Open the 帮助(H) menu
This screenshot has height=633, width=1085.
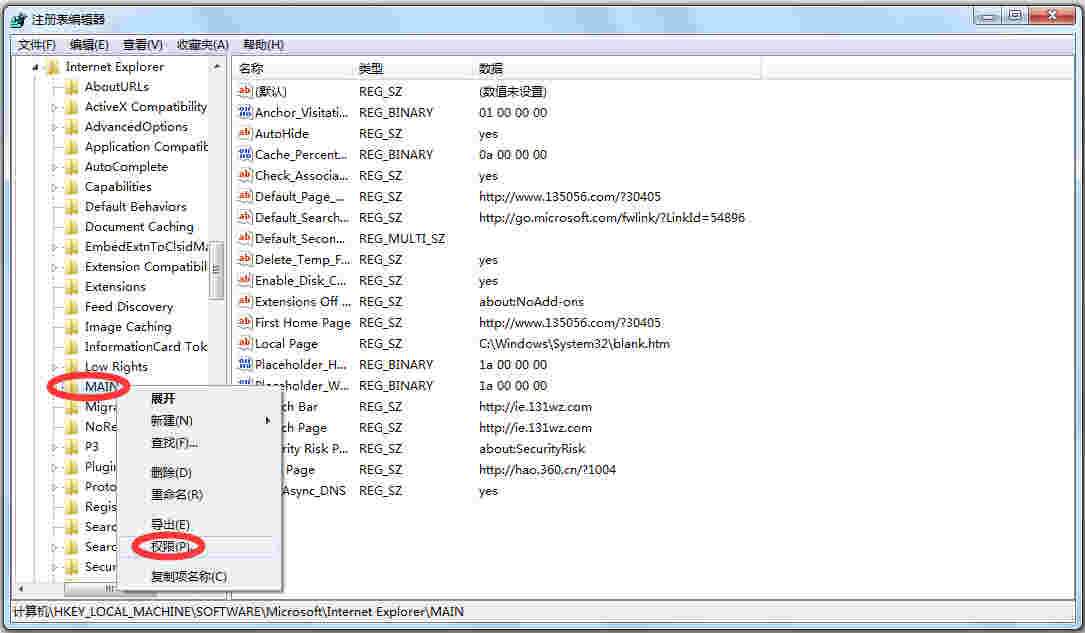264,45
